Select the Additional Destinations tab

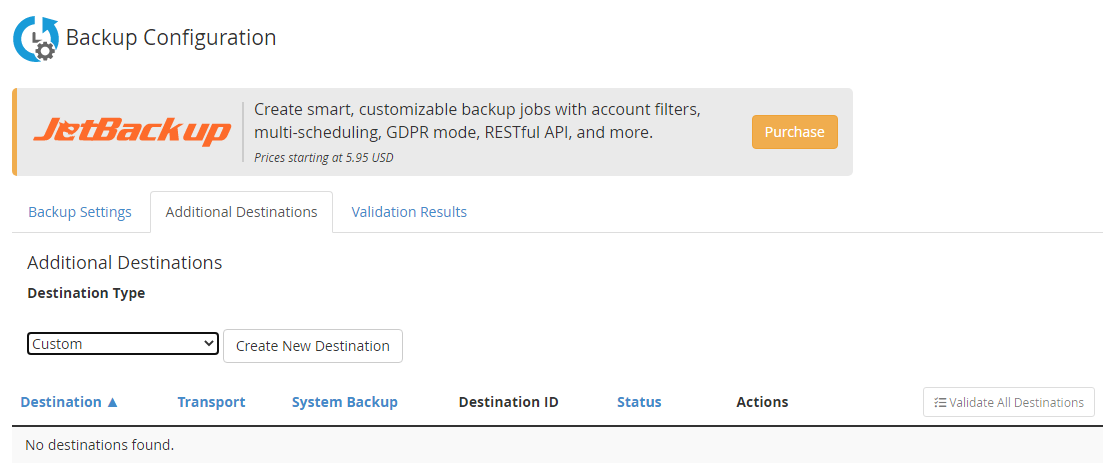241,212
